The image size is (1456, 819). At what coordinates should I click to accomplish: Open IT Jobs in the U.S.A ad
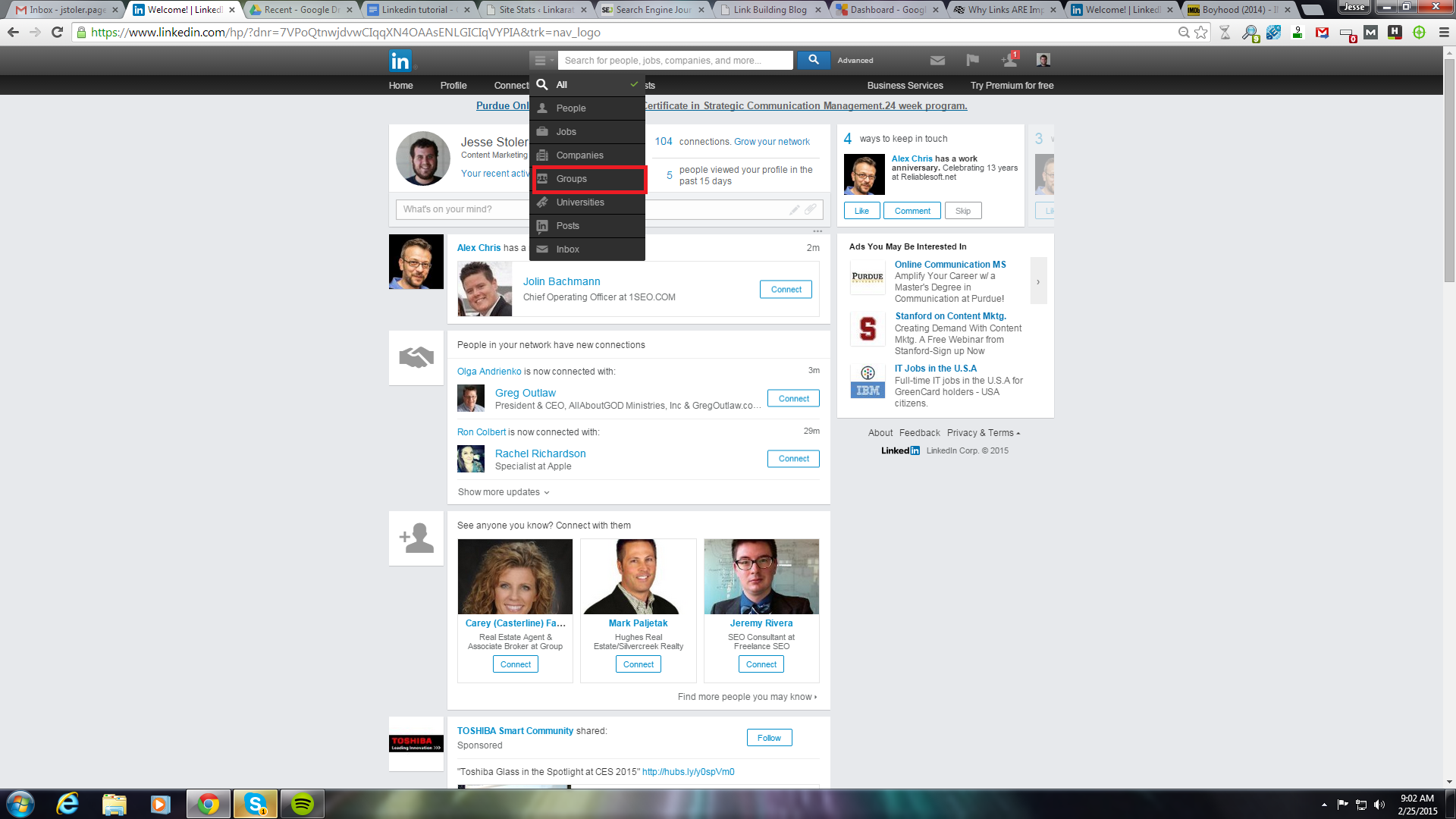(x=935, y=369)
